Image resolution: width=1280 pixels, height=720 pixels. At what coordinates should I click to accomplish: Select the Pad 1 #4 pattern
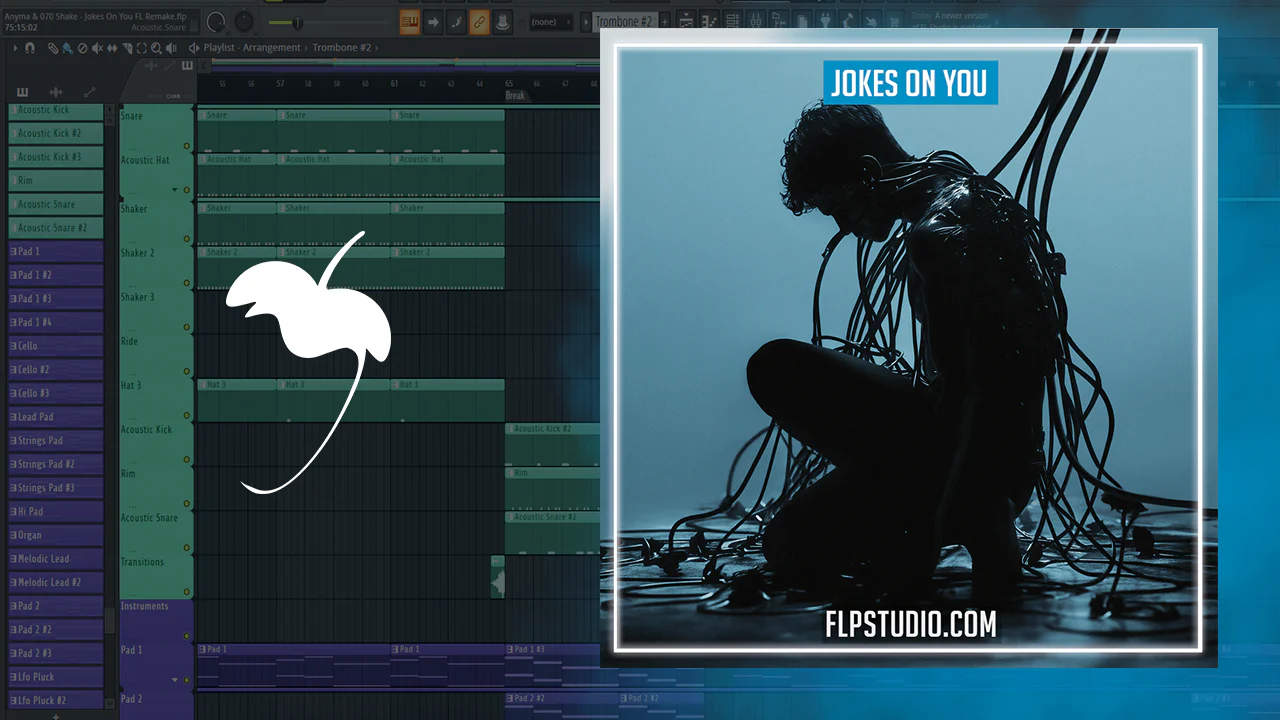coord(56,322)
